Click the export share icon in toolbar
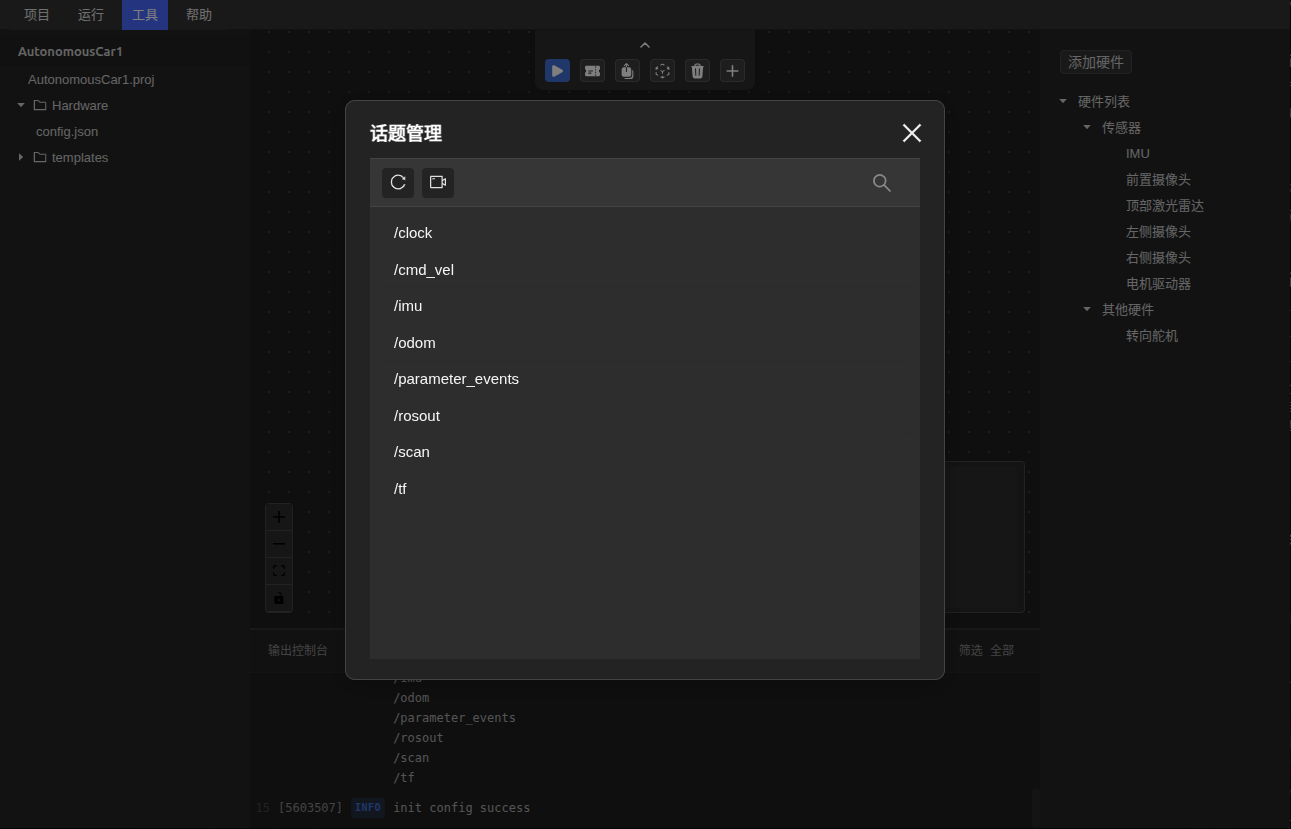Screen dimensions: 1291x829 pyautogui.click(x=627, y=71)
